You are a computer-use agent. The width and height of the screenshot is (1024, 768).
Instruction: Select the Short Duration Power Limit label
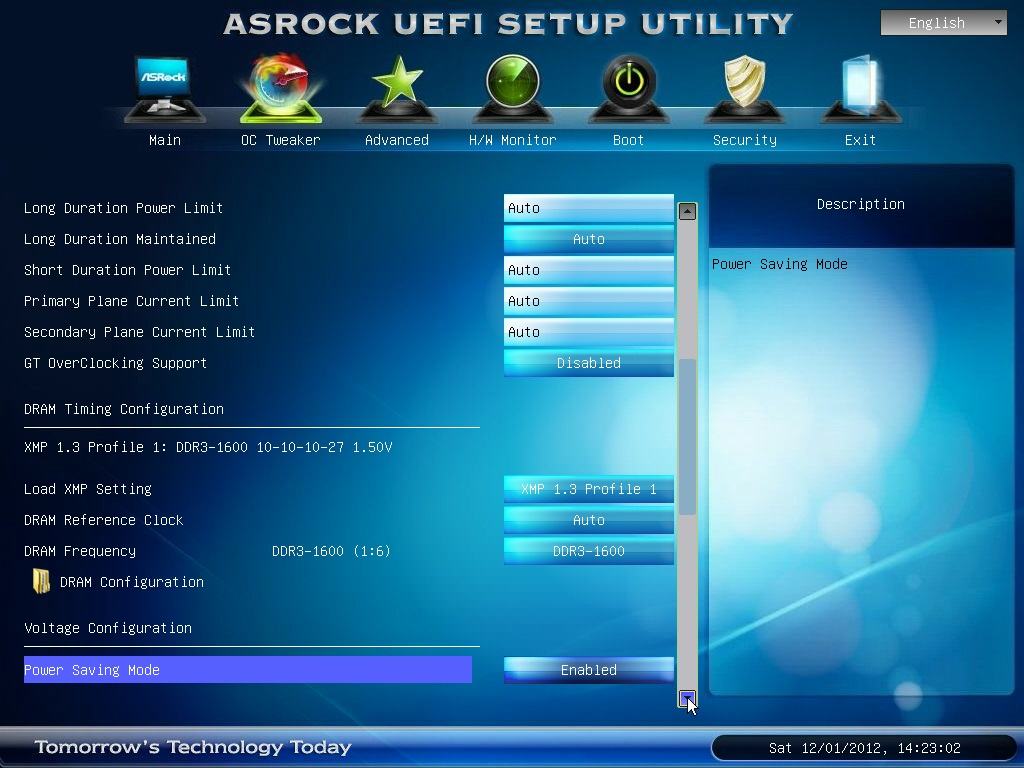pyautogui.click(x=127, y=270)
